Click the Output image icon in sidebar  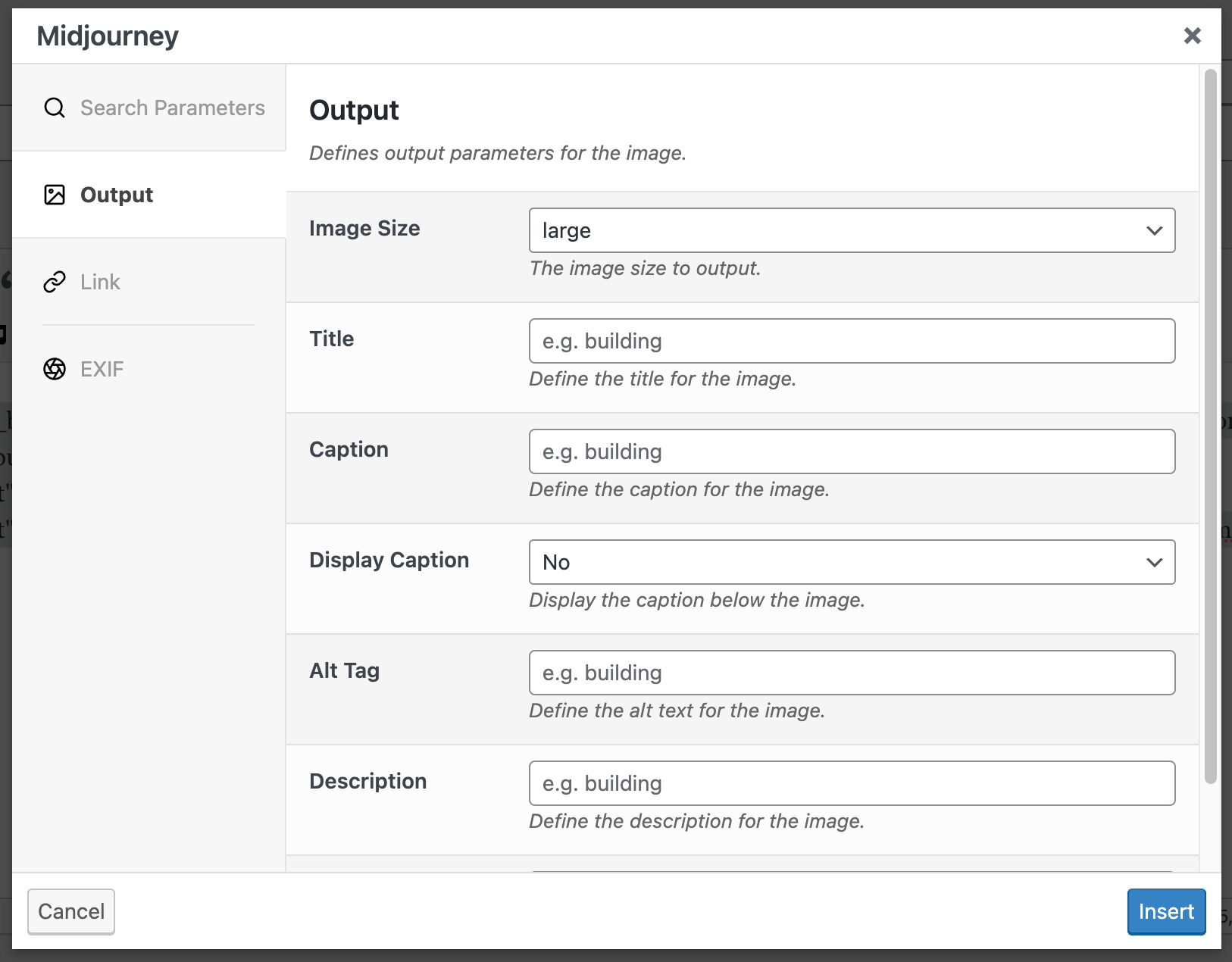pyautogui.click(x=55, y=195)
